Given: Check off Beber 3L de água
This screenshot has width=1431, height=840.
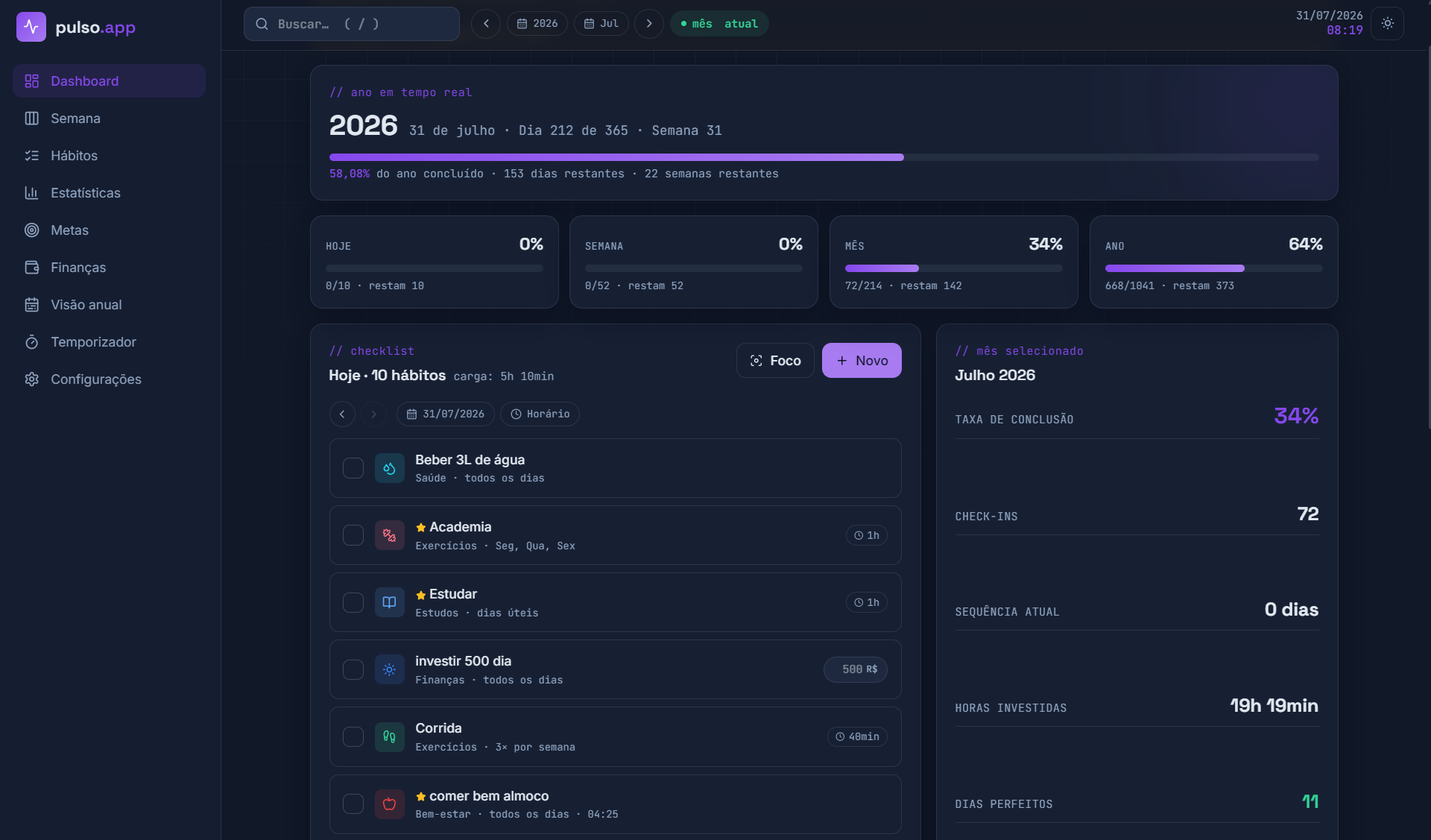Looking at the screenshot, I should [353, 468].
